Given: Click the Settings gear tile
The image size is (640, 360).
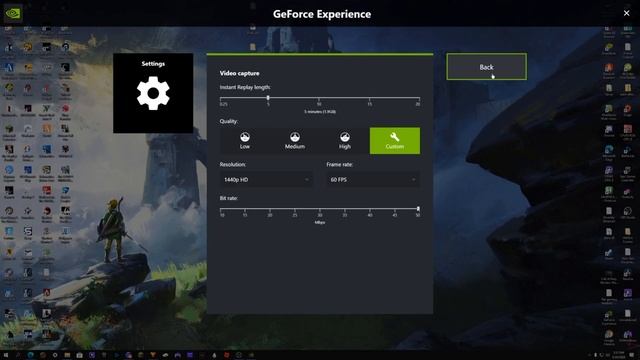Looking at the screenshot, I should [153, 93].
